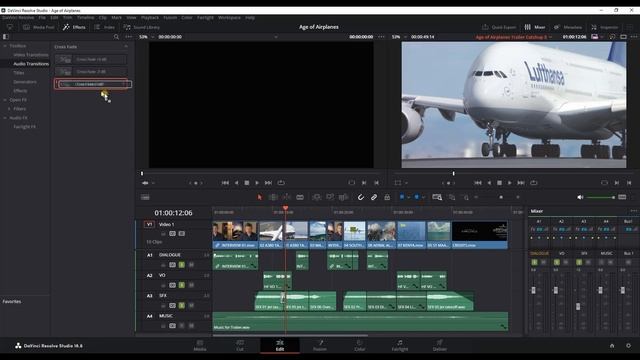This screenshot has width=640, height=360.
Task: Open the File menu
Action: point(42,18)
